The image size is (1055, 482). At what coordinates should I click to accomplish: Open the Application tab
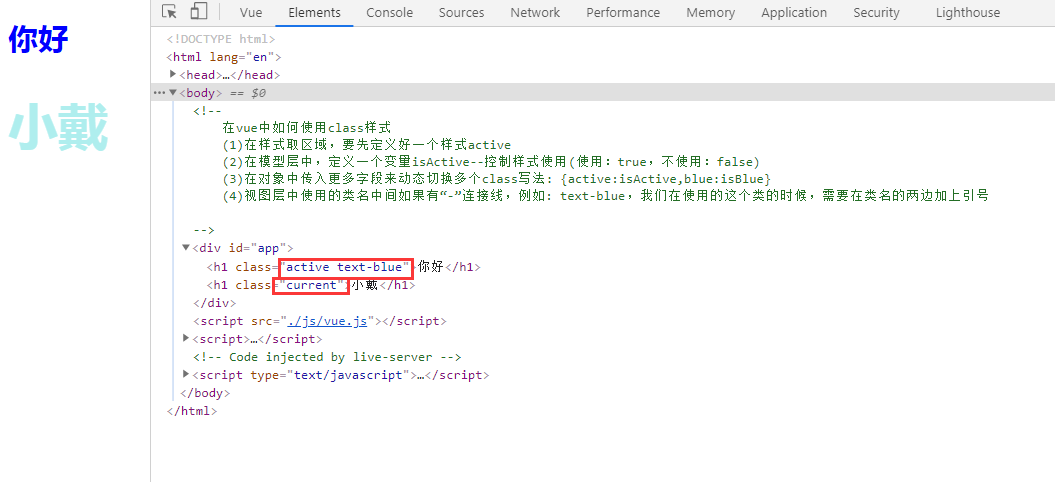coord(793,13)
